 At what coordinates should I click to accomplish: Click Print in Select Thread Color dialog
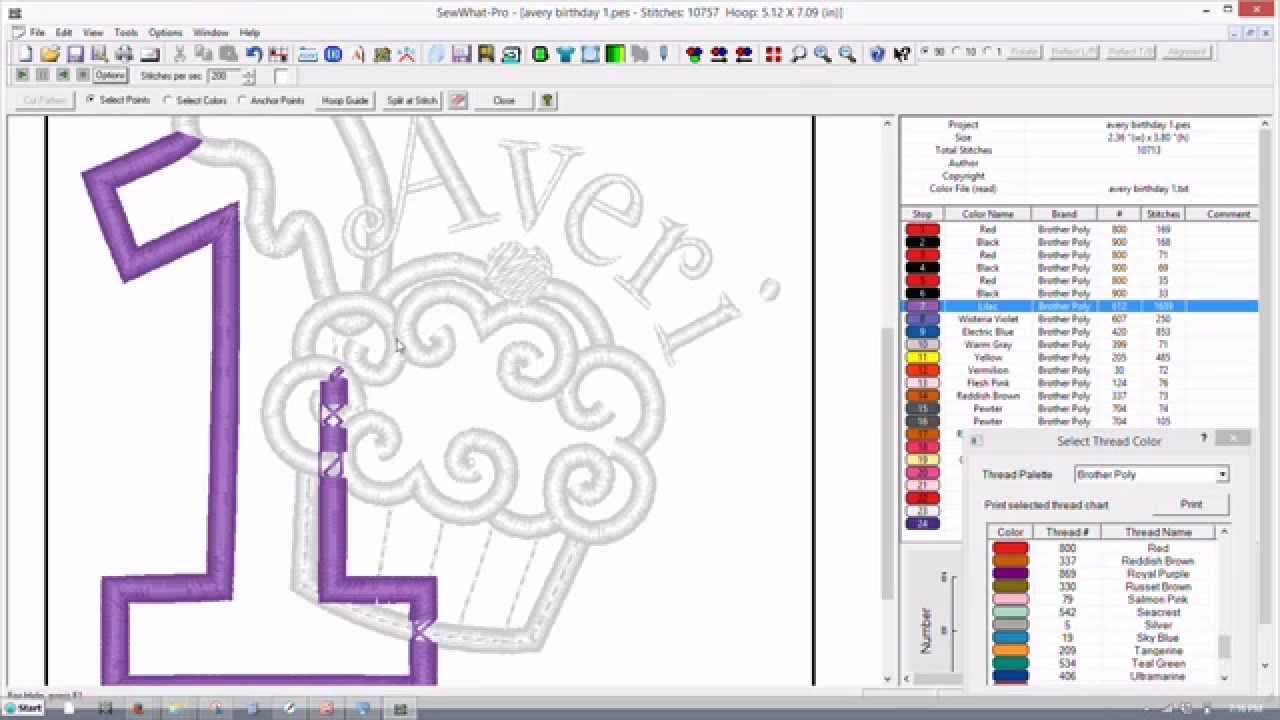[1191, 505]
